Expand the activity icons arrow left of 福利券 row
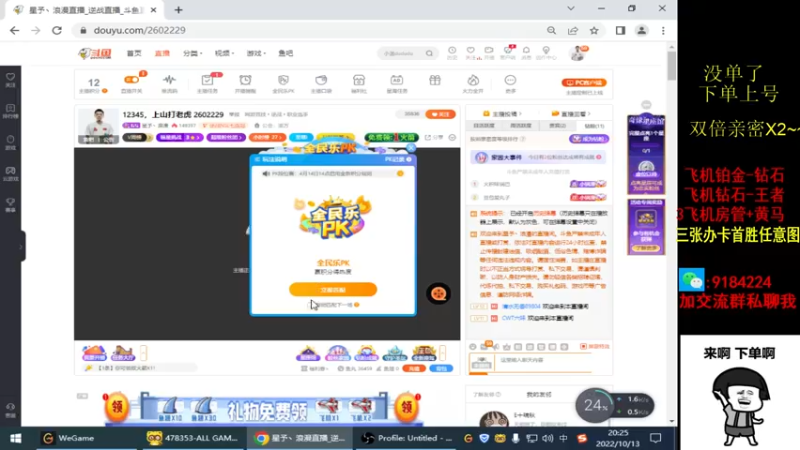This screenshot has height=450, width=800. tap(144, 353)
